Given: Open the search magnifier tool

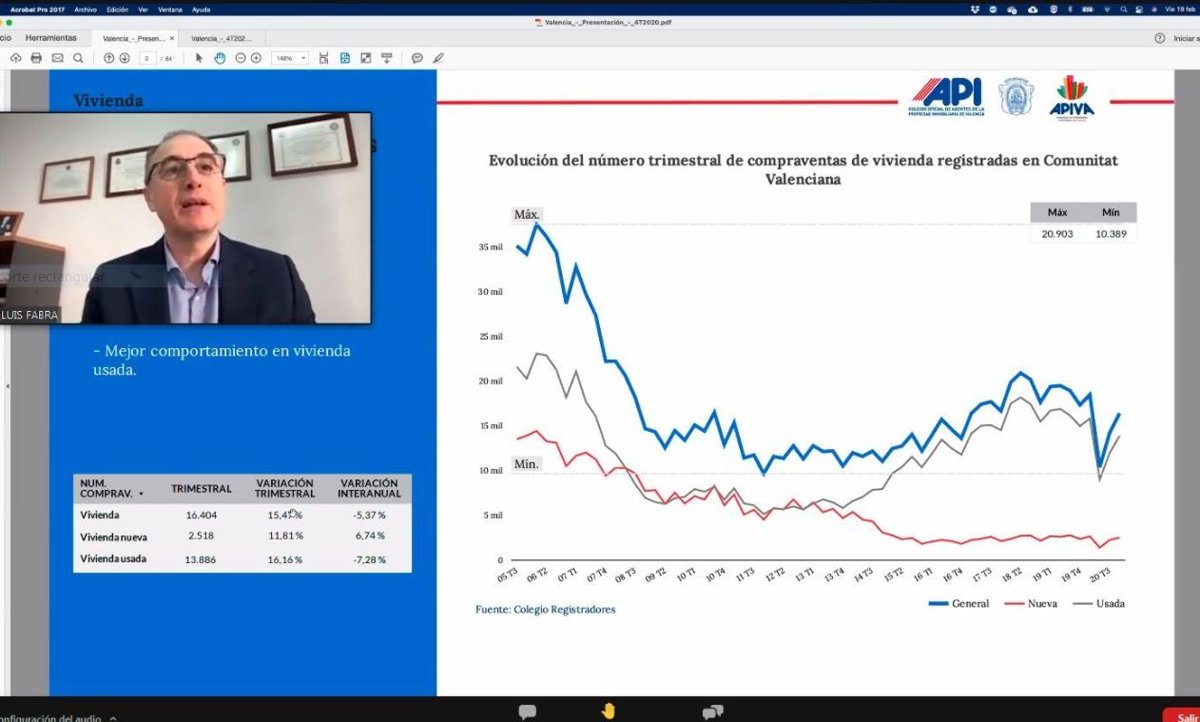Looking at the screenshot, I should (x=78, y=58).
